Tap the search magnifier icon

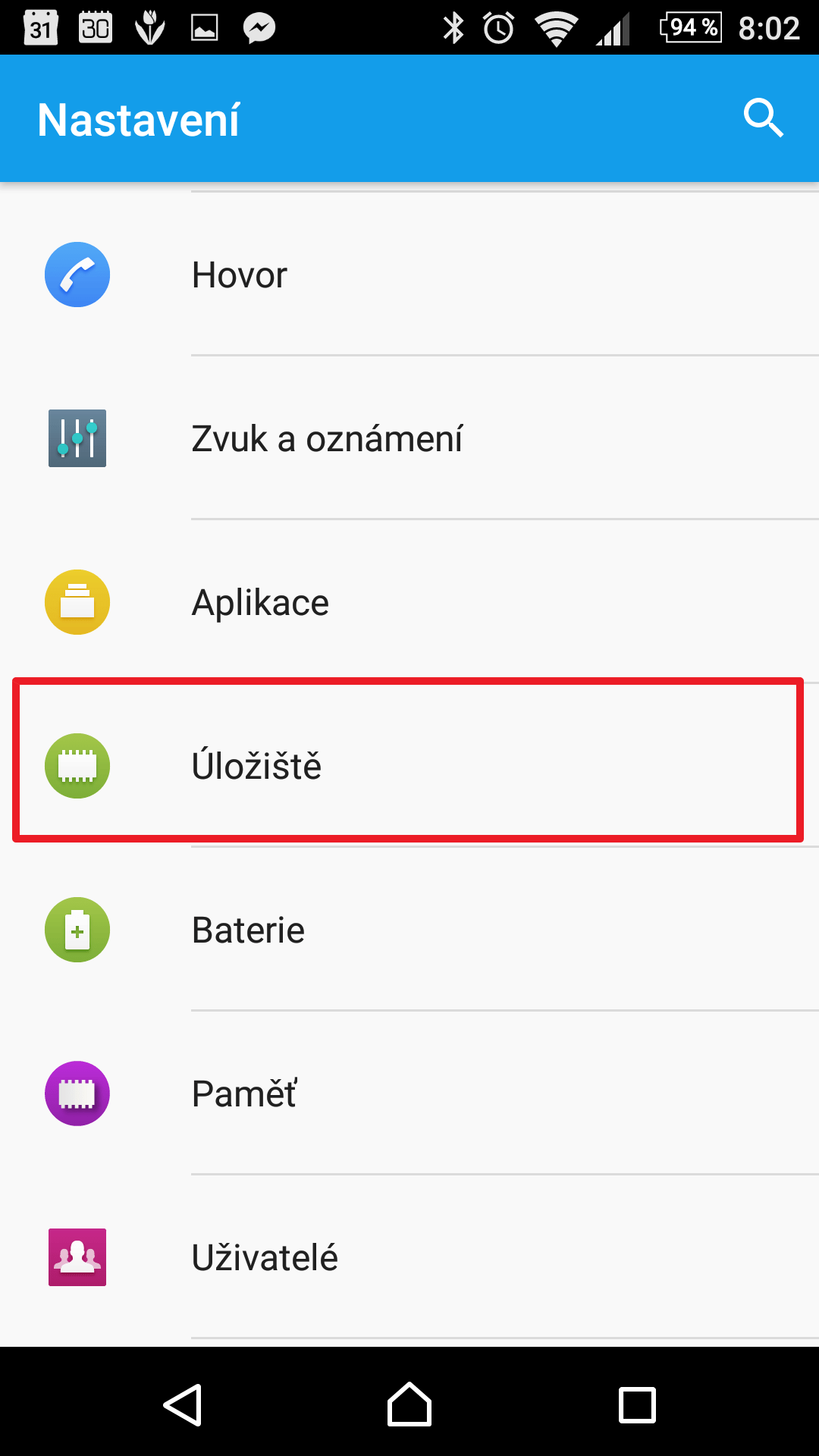[763, 118]
